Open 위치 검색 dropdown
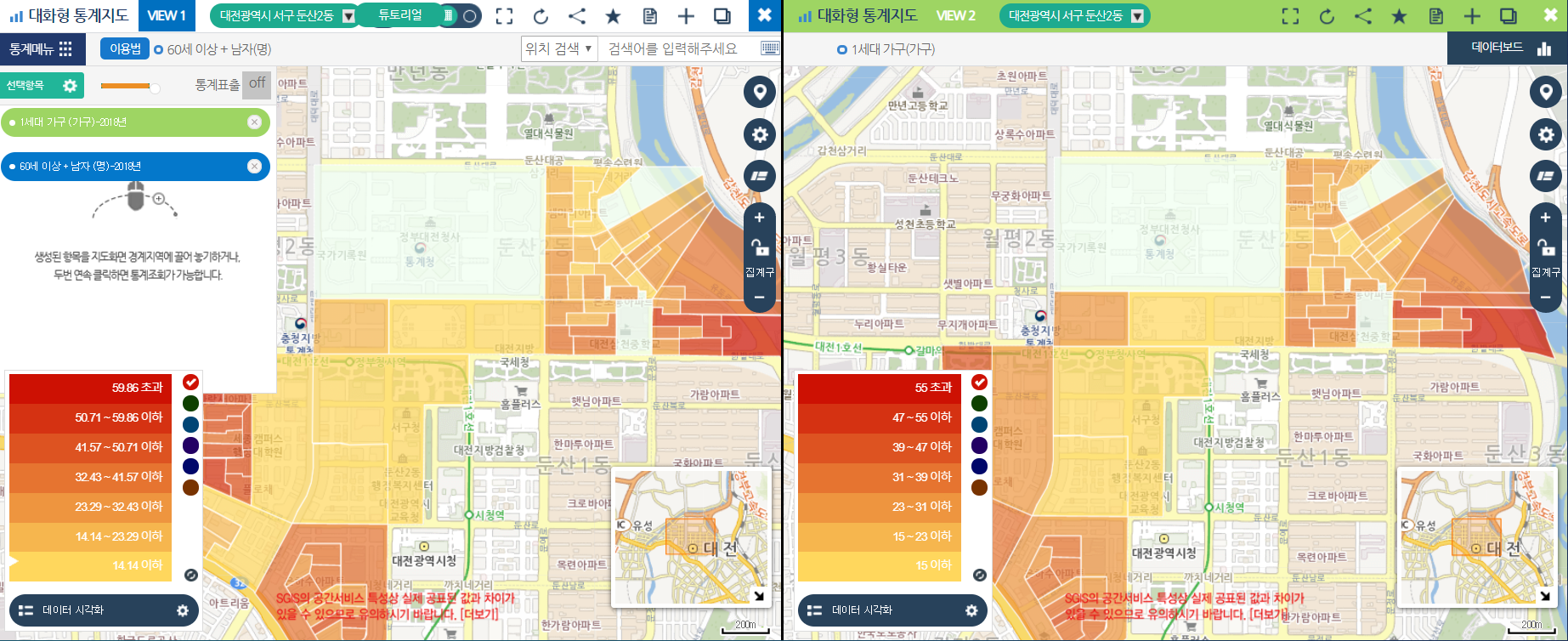Image resolution: width=1568 pixels, height=641 pixels. point(558,49)
